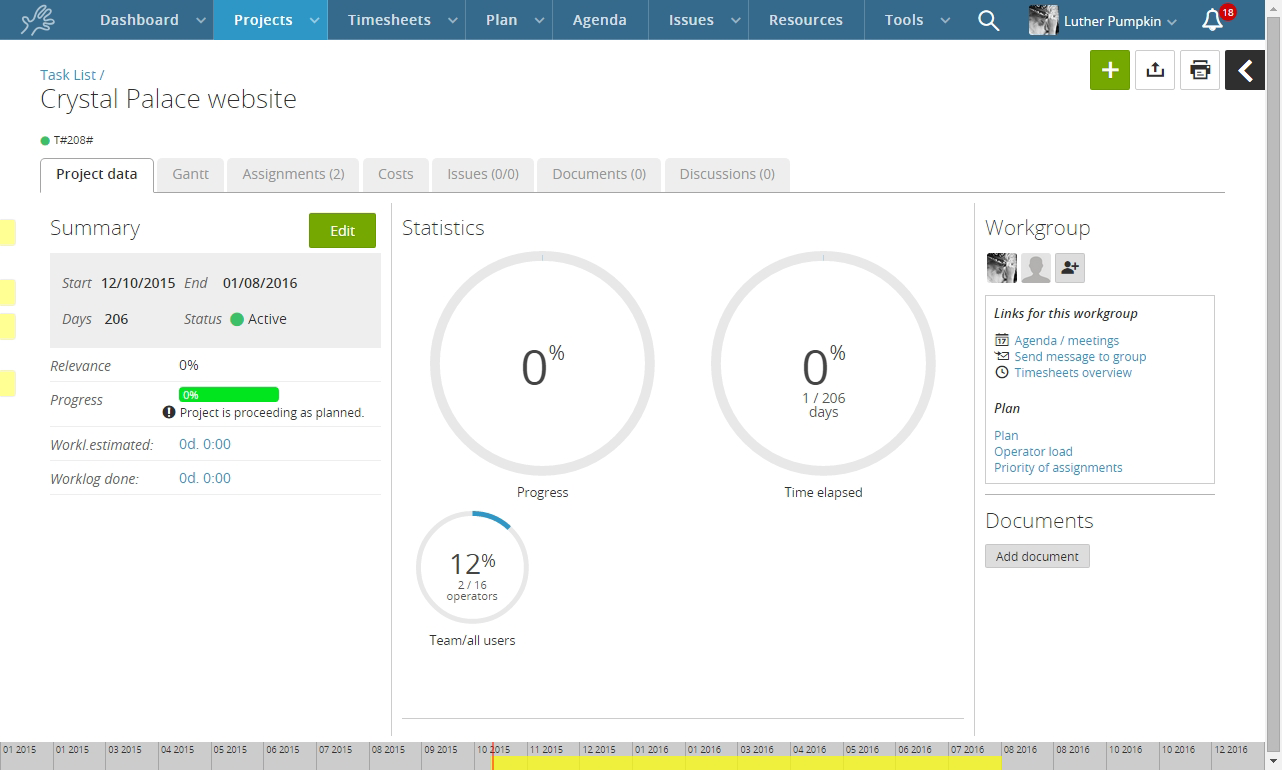Click the export upload icon
Viewport: 1282px width, 770px height.
[1155, 70]
